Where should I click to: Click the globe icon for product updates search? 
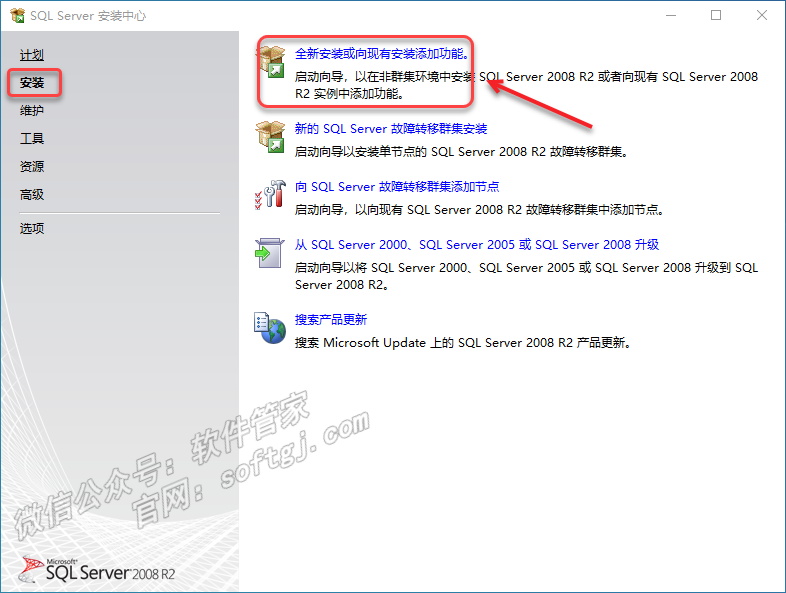coord(270,328)
